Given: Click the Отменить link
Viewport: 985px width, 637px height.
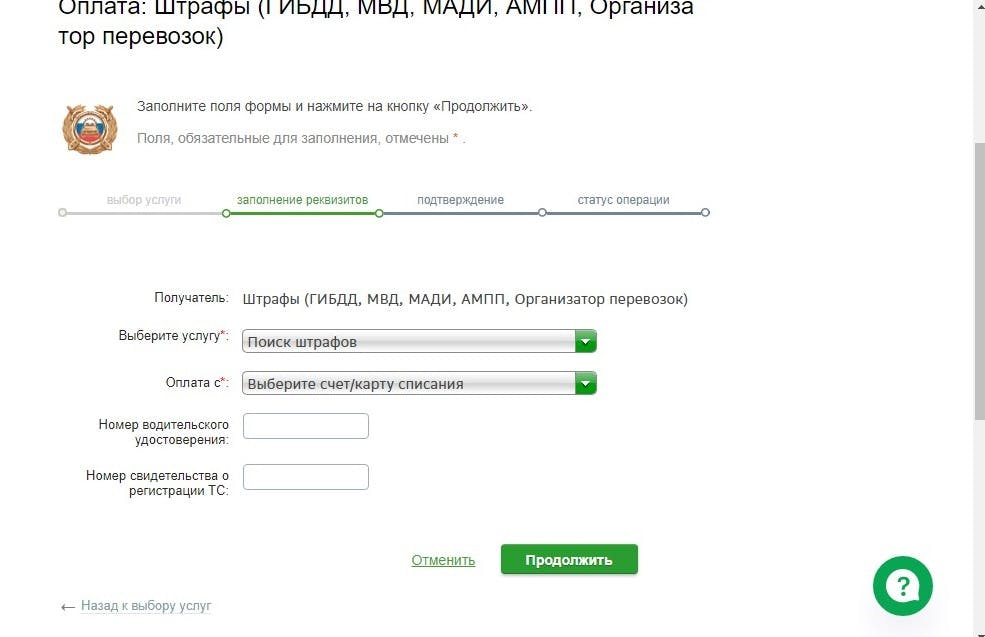Looking at the screenshot, I should (443, 560).
